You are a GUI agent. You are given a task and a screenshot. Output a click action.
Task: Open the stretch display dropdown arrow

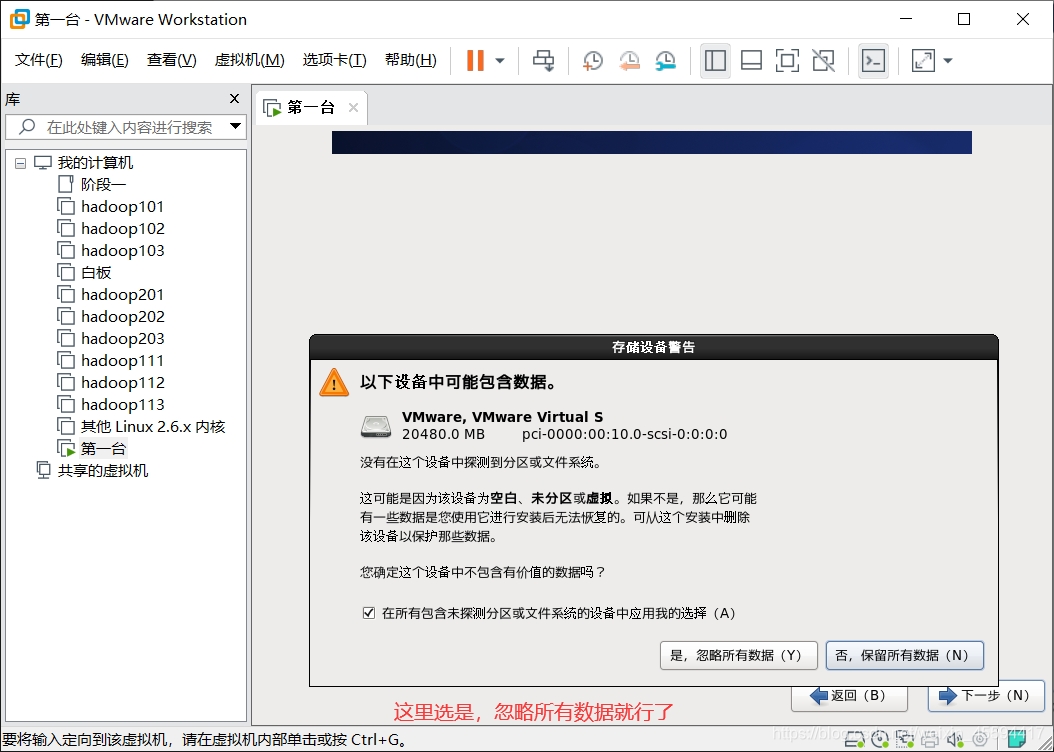[x=948, y=60]
